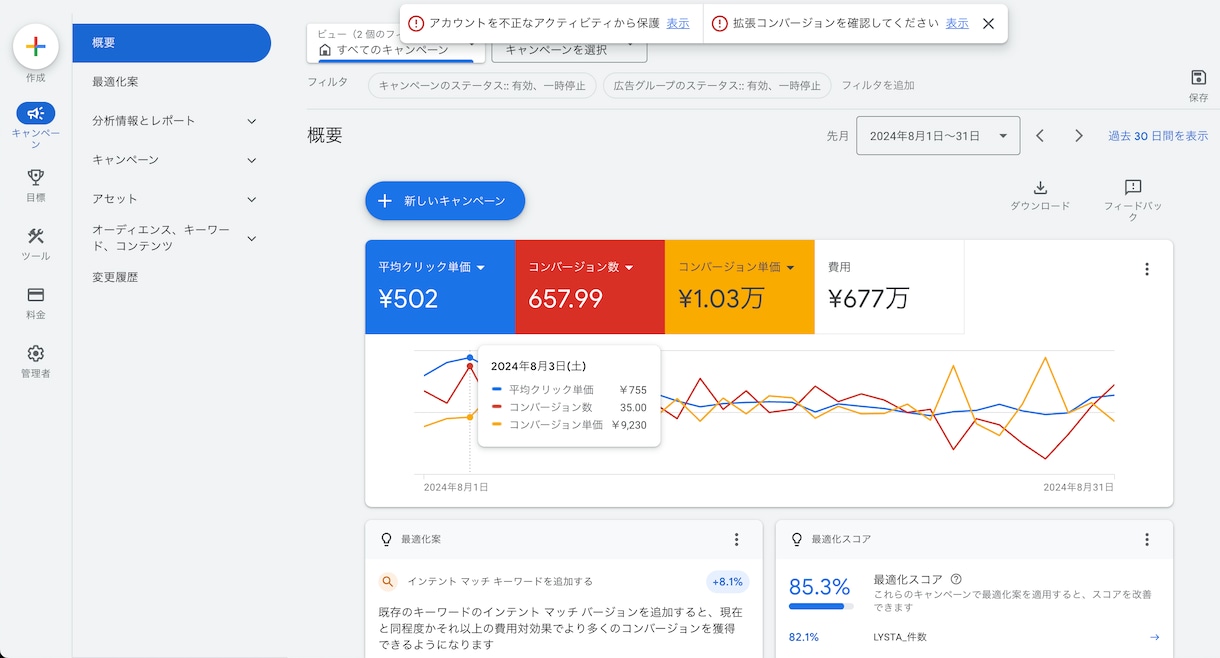
Task: Select 変更履歴 in the side menu
Action: coord(115,277)
